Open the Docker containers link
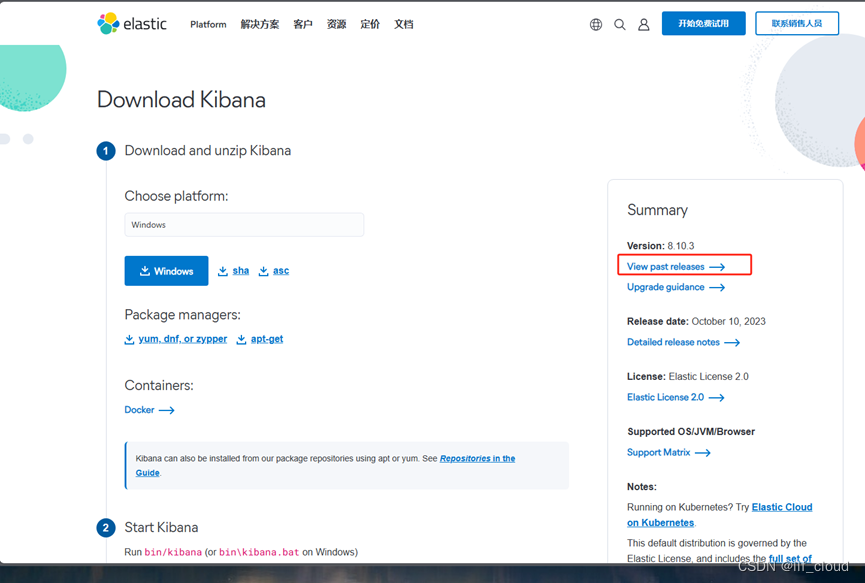This screenshot has height=583, width=865. 149,410
